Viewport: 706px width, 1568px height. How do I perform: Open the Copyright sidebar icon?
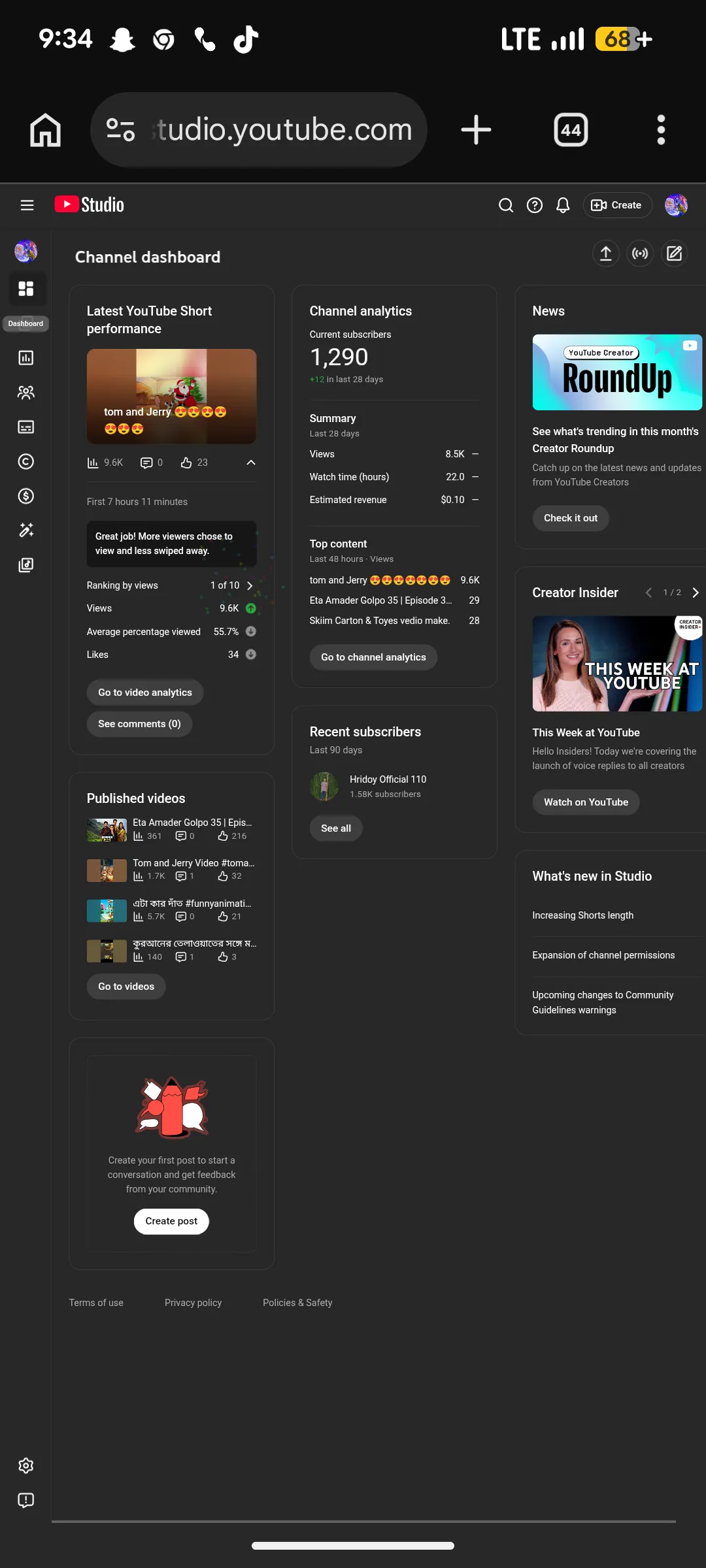[x=25, y=461]
